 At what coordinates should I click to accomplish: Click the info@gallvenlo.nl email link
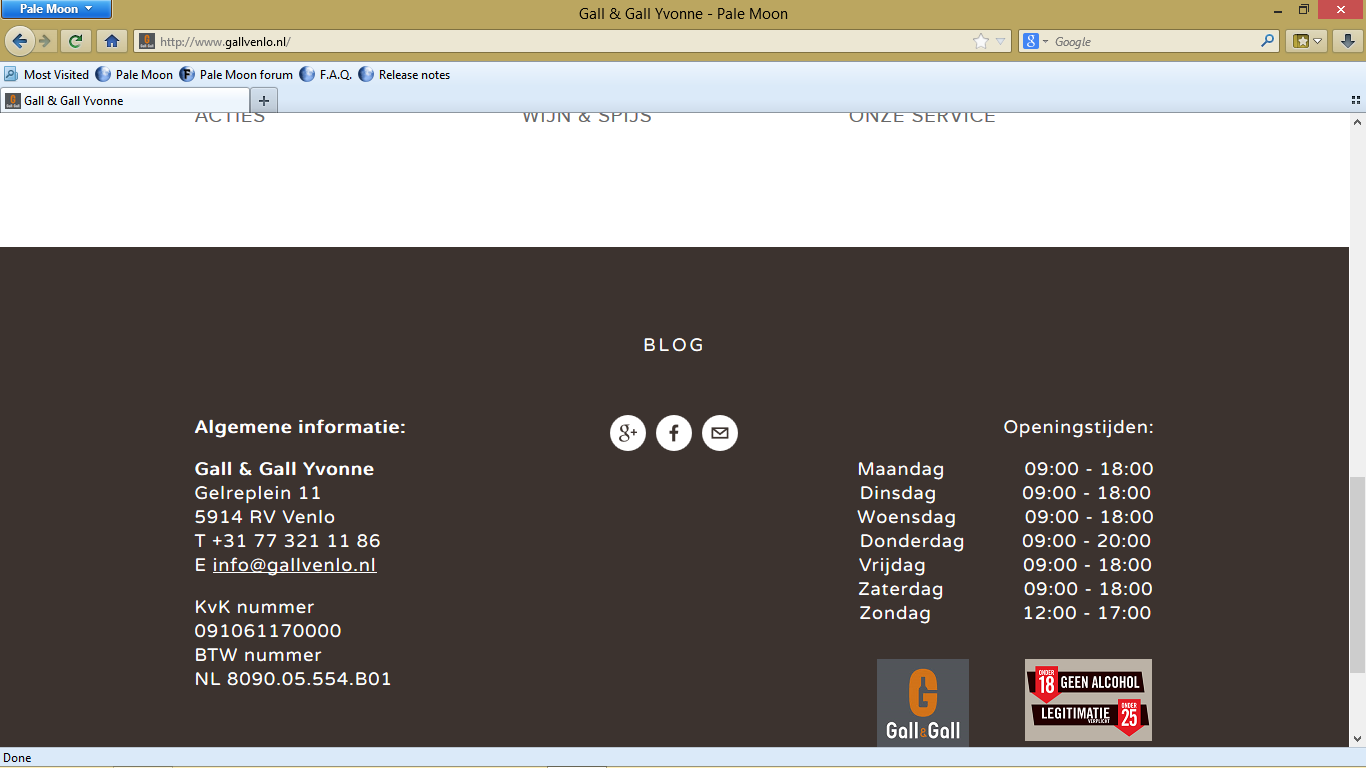tap(294, 565)
